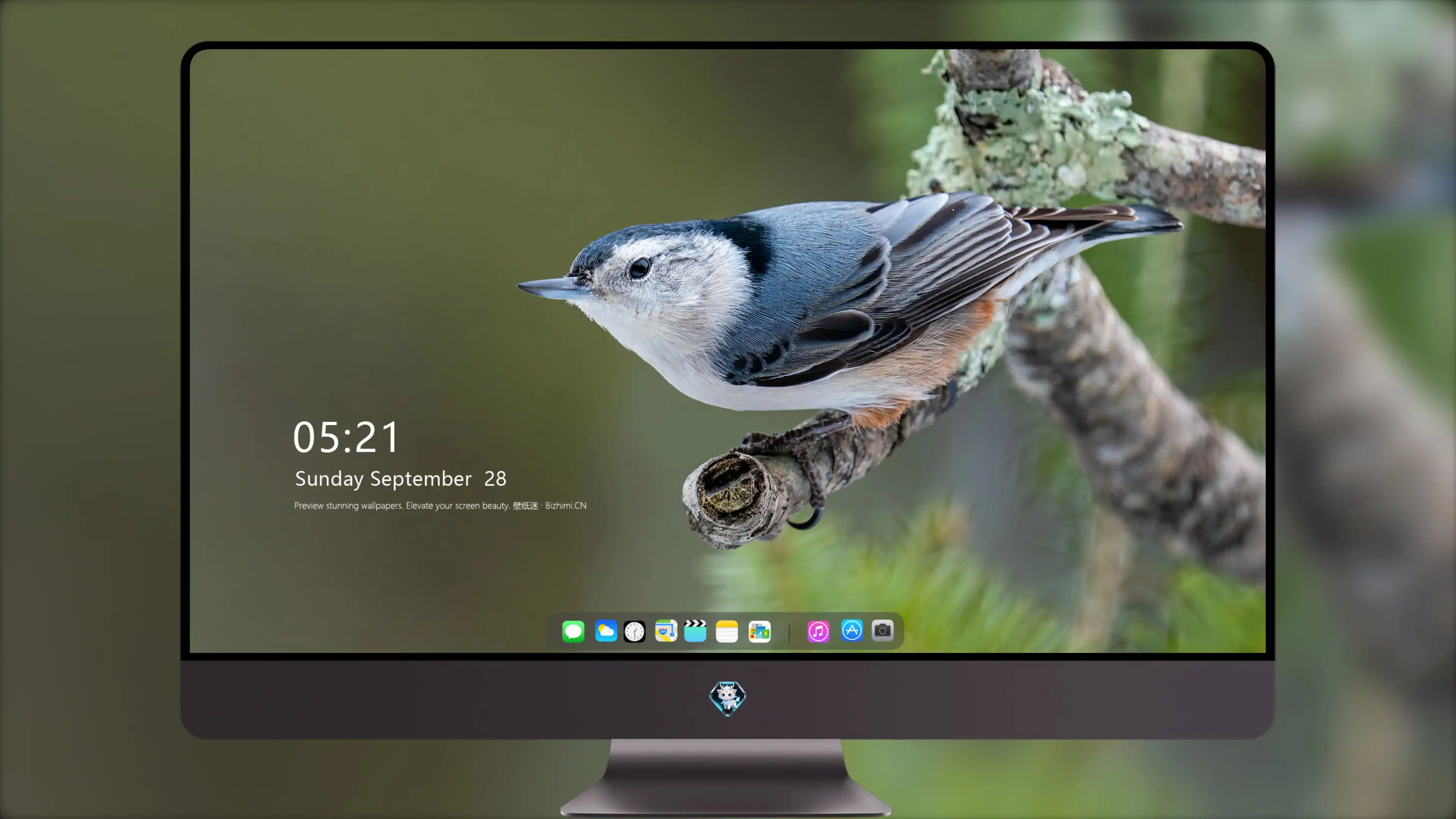Viewport: 1456px width, 819px height.
Task: Open the green Messages app in dock
Action: [x=573, y=631]
